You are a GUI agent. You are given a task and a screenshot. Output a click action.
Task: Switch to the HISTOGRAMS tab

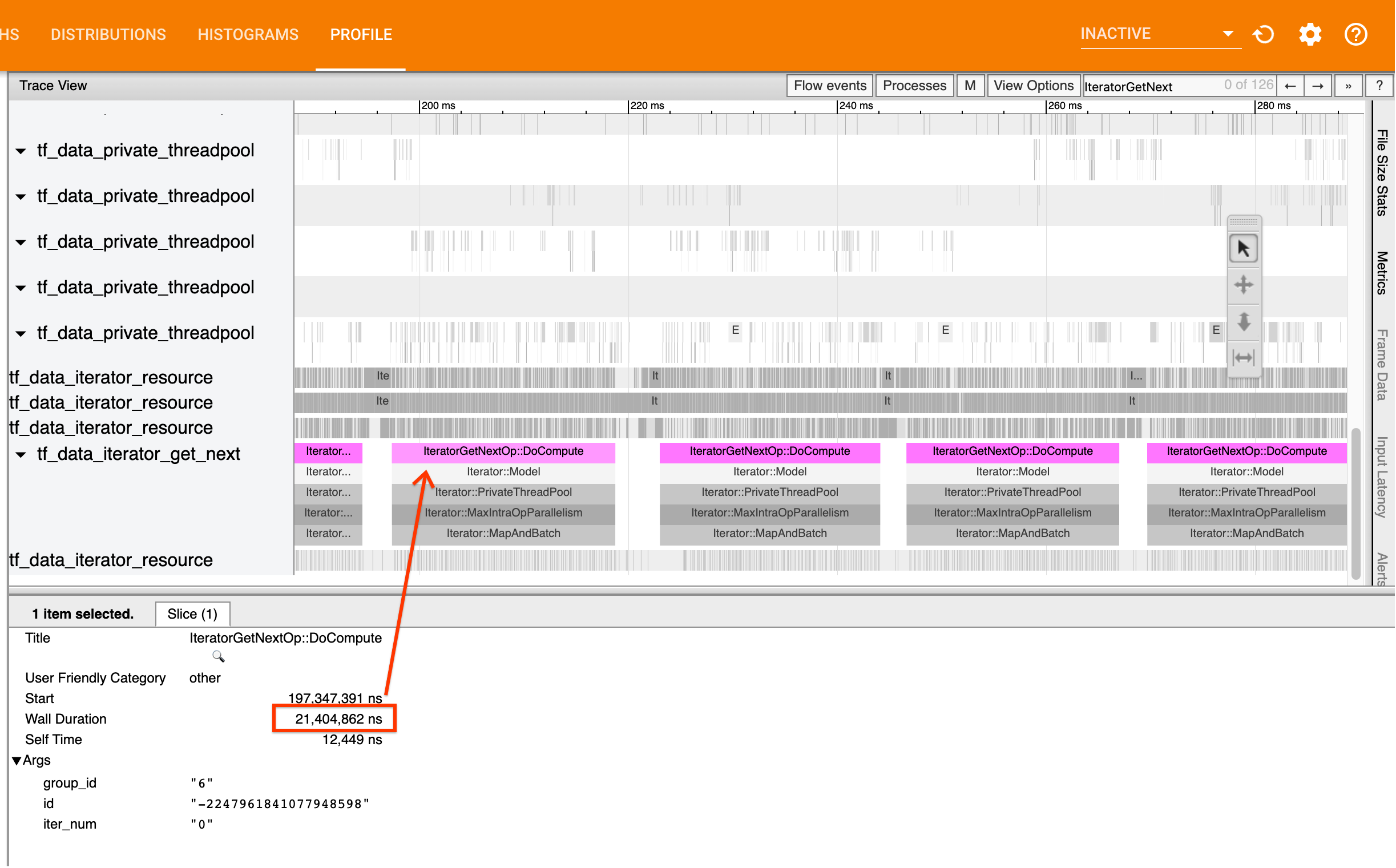click(248, 34)
